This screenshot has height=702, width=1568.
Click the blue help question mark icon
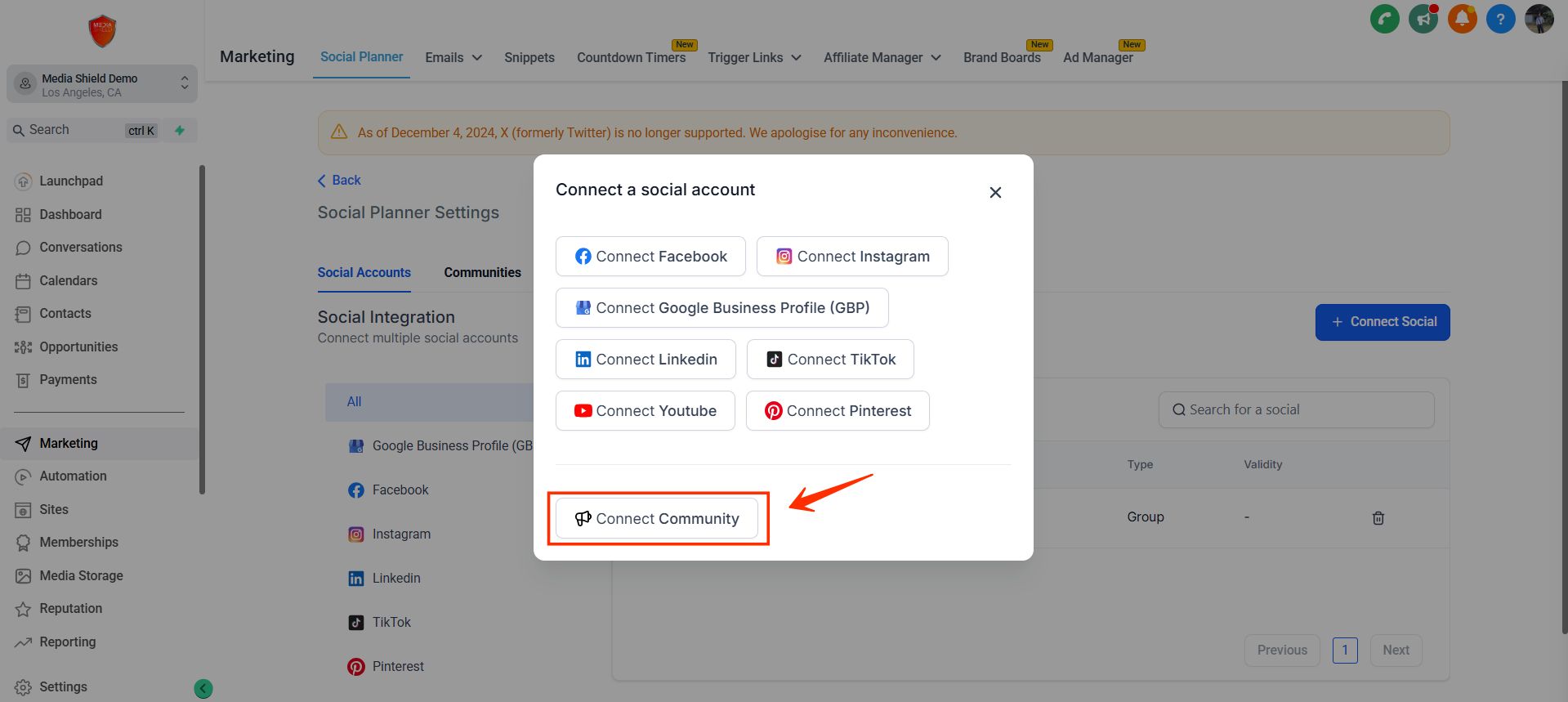pyautogui.click(x=1500, y=19)
